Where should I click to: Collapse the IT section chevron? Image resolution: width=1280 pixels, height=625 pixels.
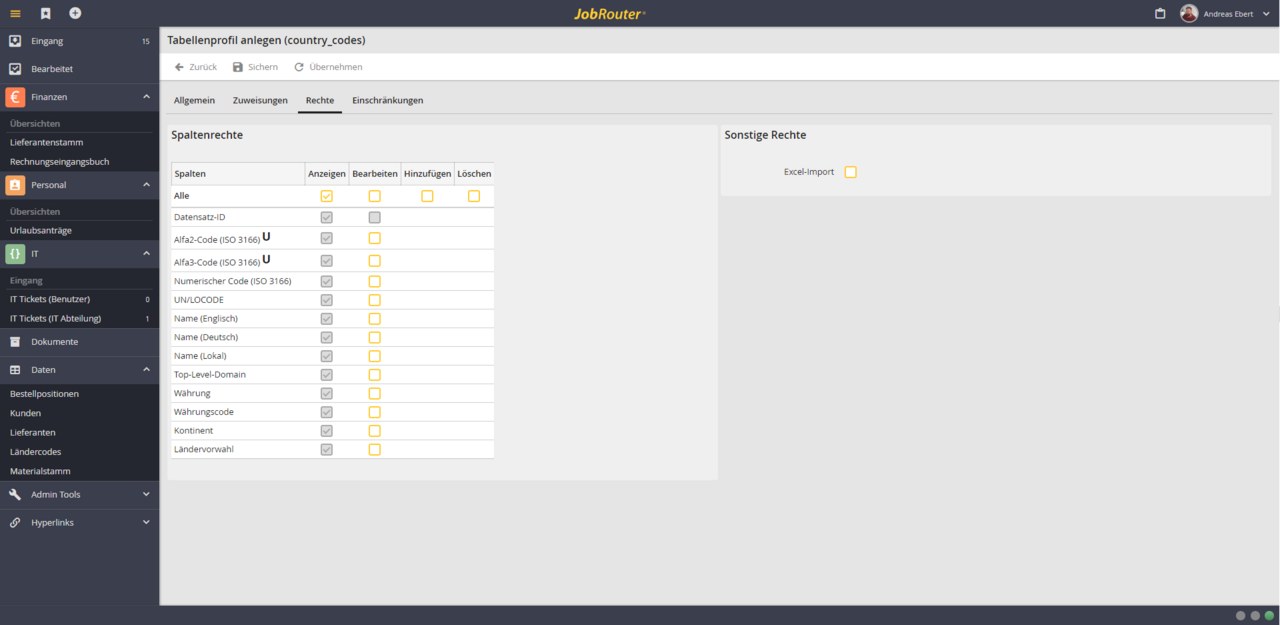point(146,254)
